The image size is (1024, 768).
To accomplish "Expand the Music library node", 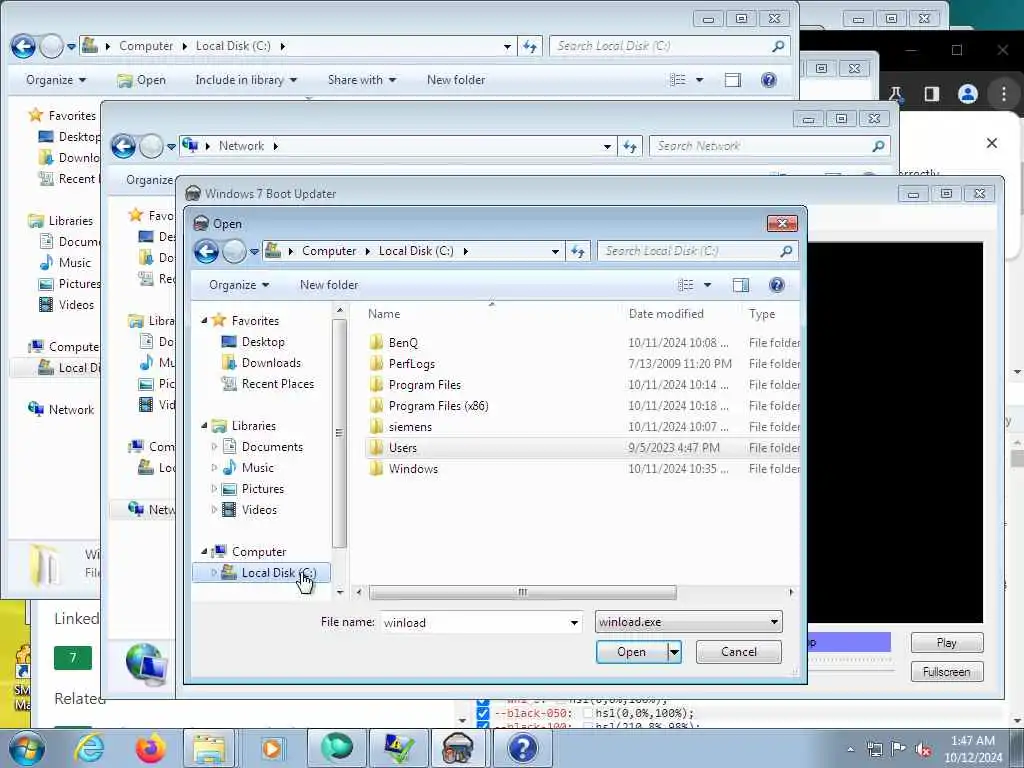I will pyautogui.click(x=214, y=468).
